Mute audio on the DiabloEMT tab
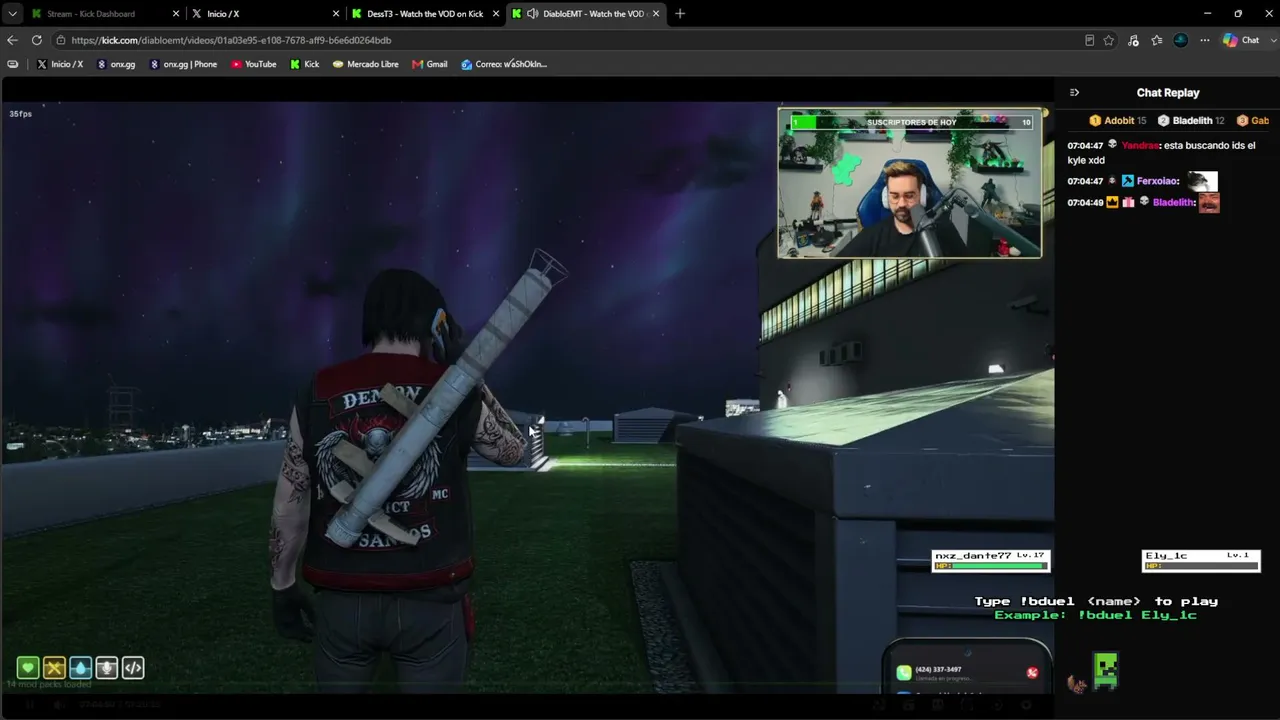This screenshot has width=1280, height=720. (533, 14)
